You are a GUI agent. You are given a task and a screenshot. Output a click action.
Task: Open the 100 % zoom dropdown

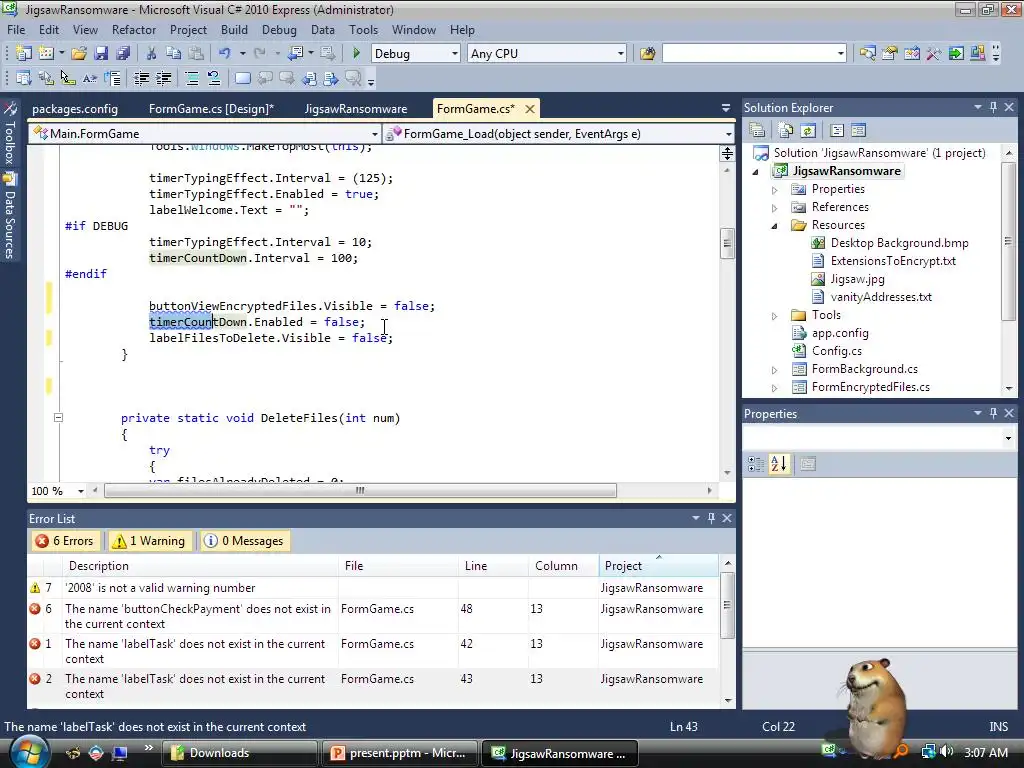(81, 491)
